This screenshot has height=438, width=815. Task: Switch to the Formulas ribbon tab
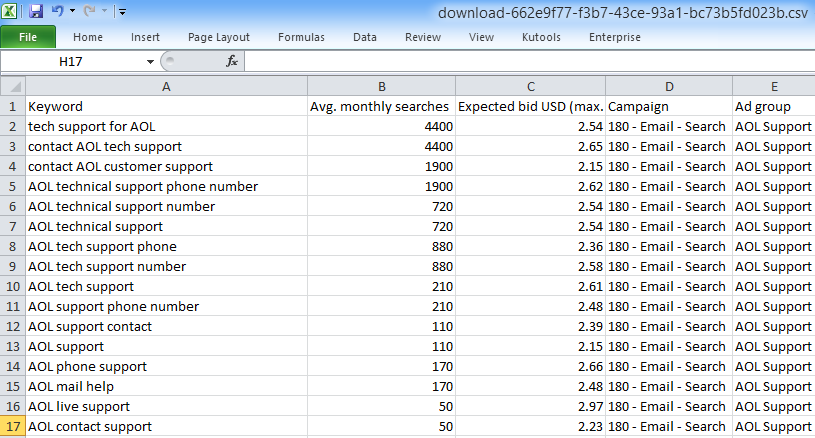301,37
